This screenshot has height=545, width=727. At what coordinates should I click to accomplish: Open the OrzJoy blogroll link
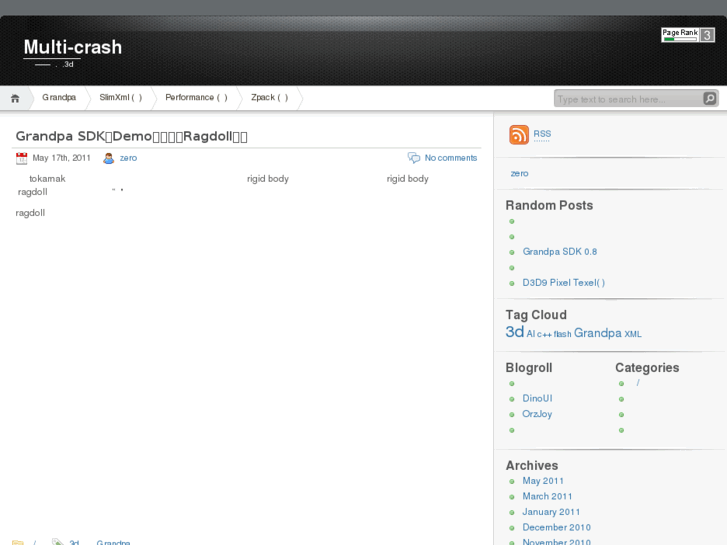point(537,414)
